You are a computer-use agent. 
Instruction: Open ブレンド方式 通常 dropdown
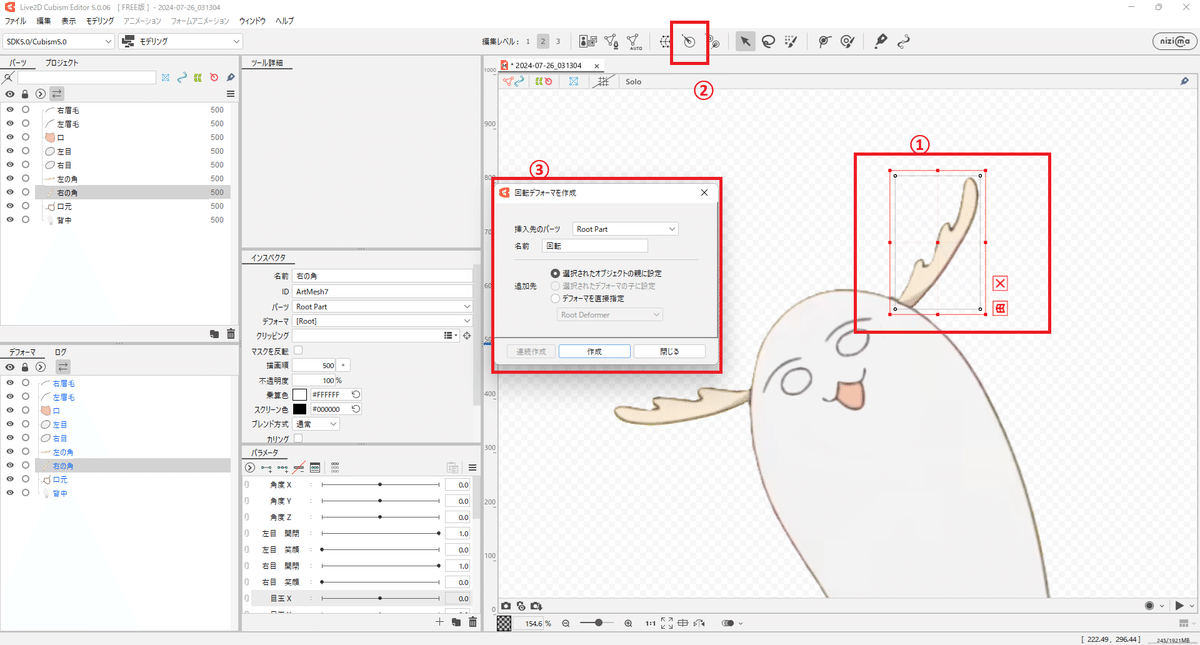[316, 424]
